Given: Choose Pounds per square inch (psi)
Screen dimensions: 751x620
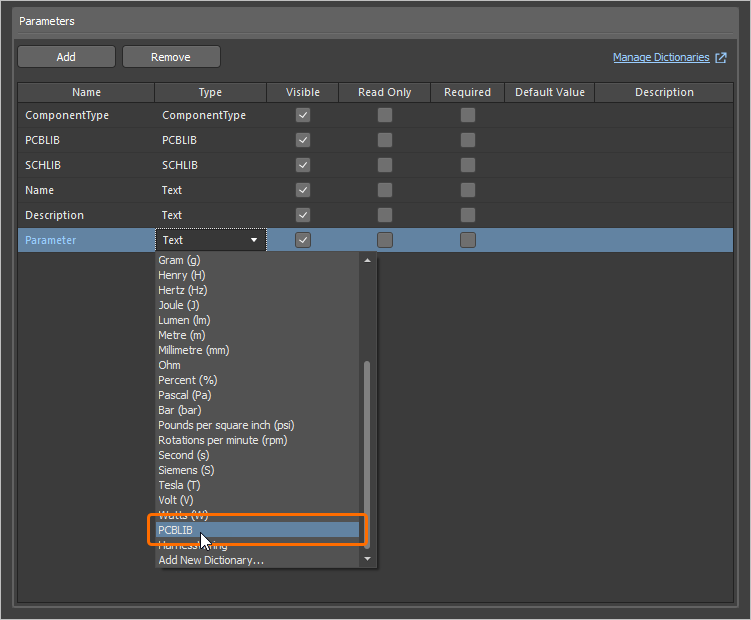Looking at the screenshot, I should click(x=258, y=425).
